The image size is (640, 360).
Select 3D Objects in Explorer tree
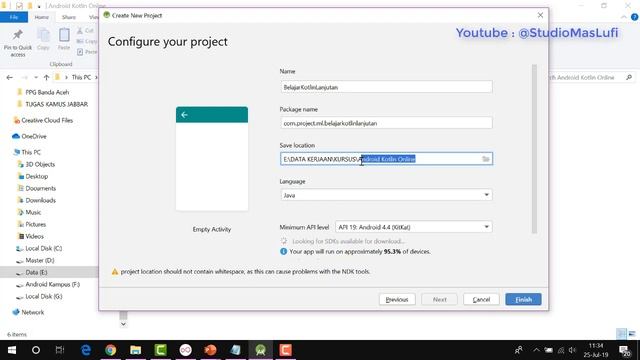pos(40,164)
